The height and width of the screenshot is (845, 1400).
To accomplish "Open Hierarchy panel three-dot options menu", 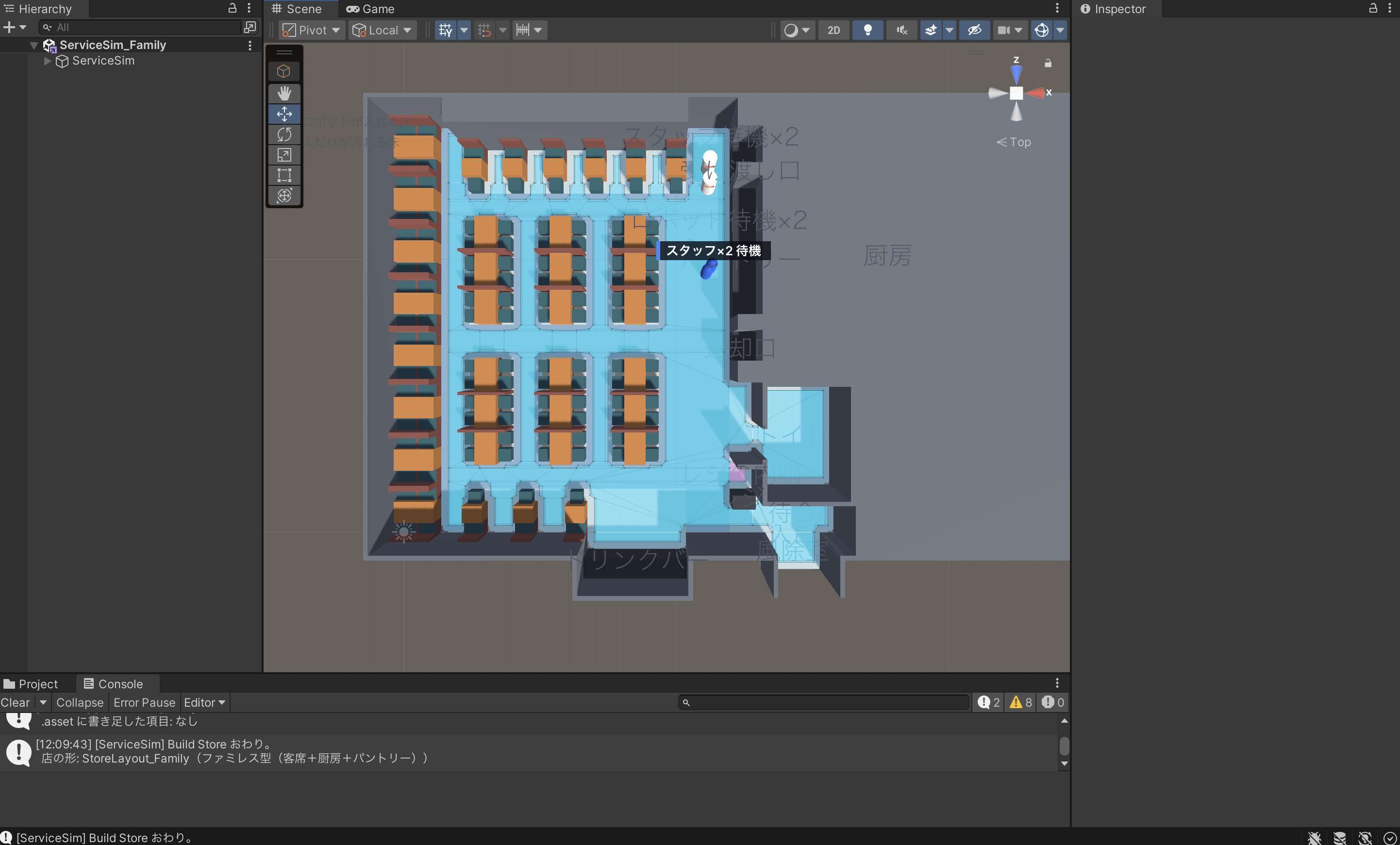I will point(249,8).
